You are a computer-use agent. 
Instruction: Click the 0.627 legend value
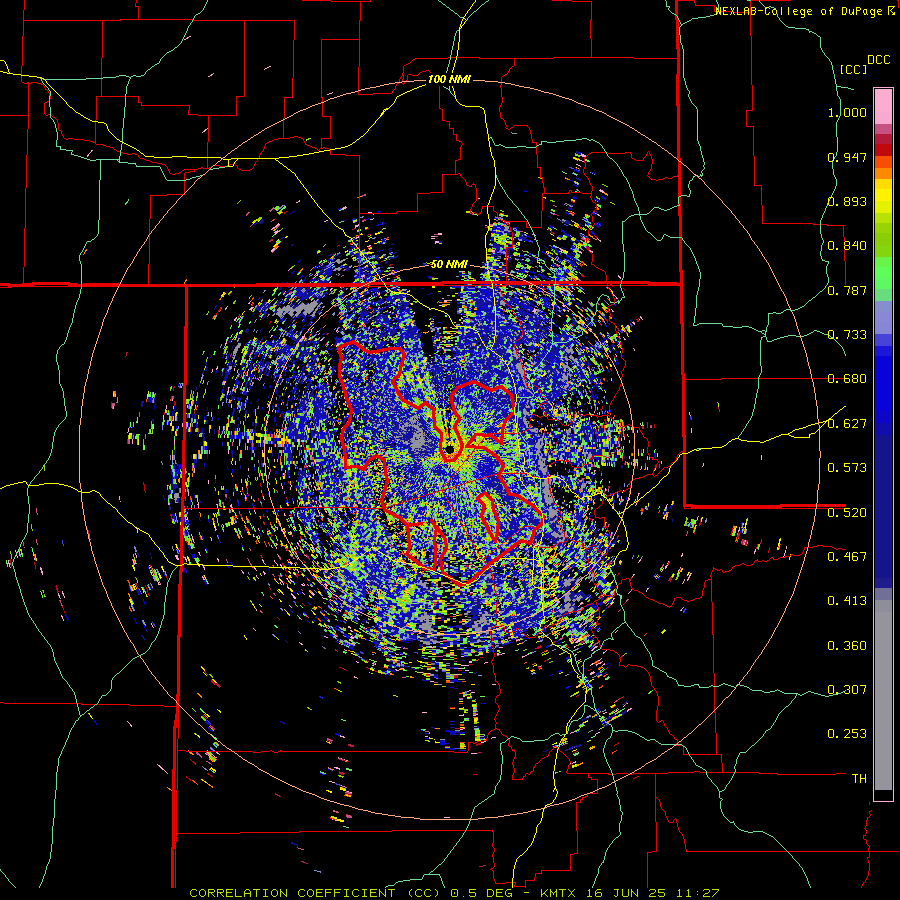[847, 424]
